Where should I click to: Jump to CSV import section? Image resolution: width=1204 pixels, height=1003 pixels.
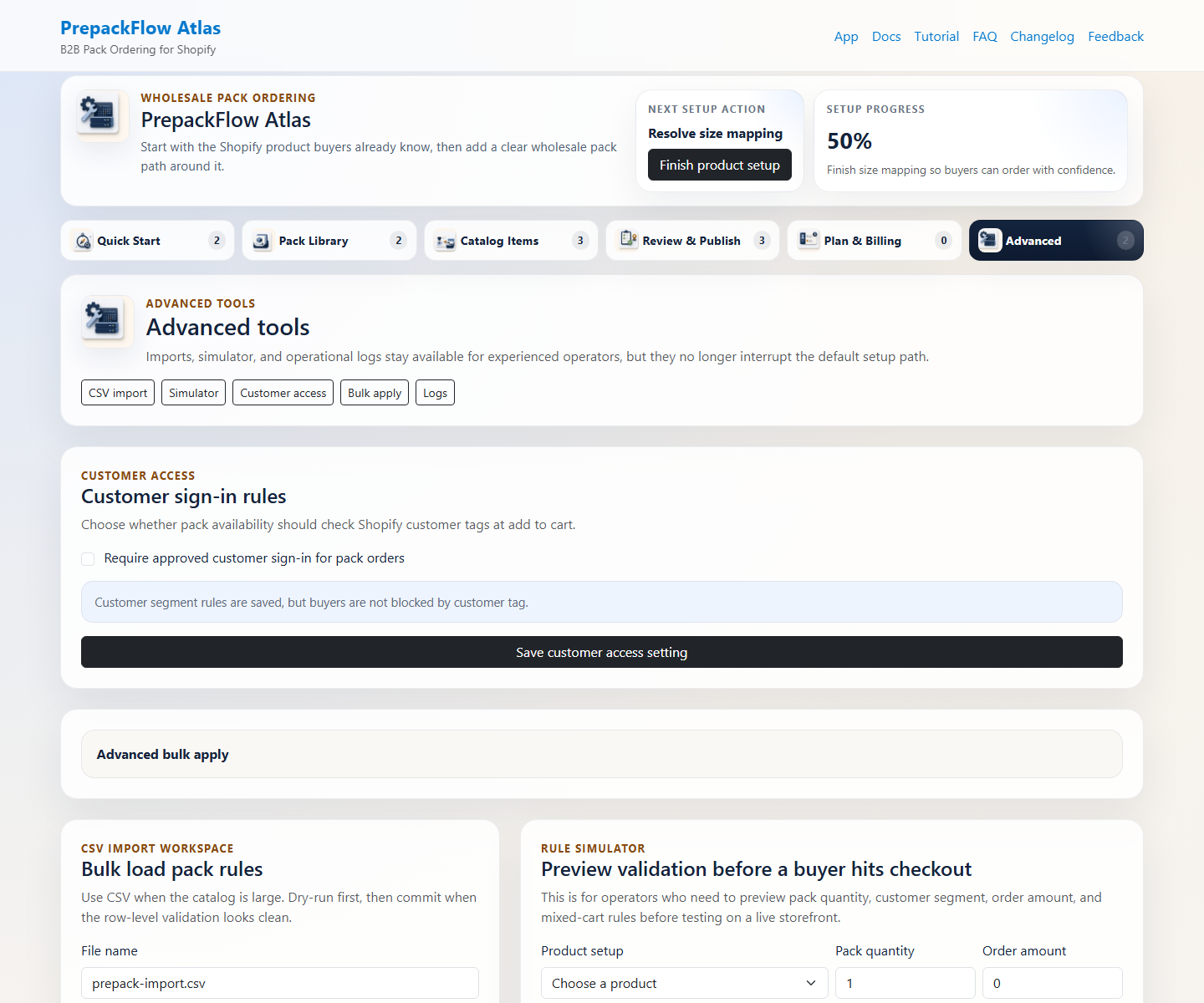pos(118,393)
